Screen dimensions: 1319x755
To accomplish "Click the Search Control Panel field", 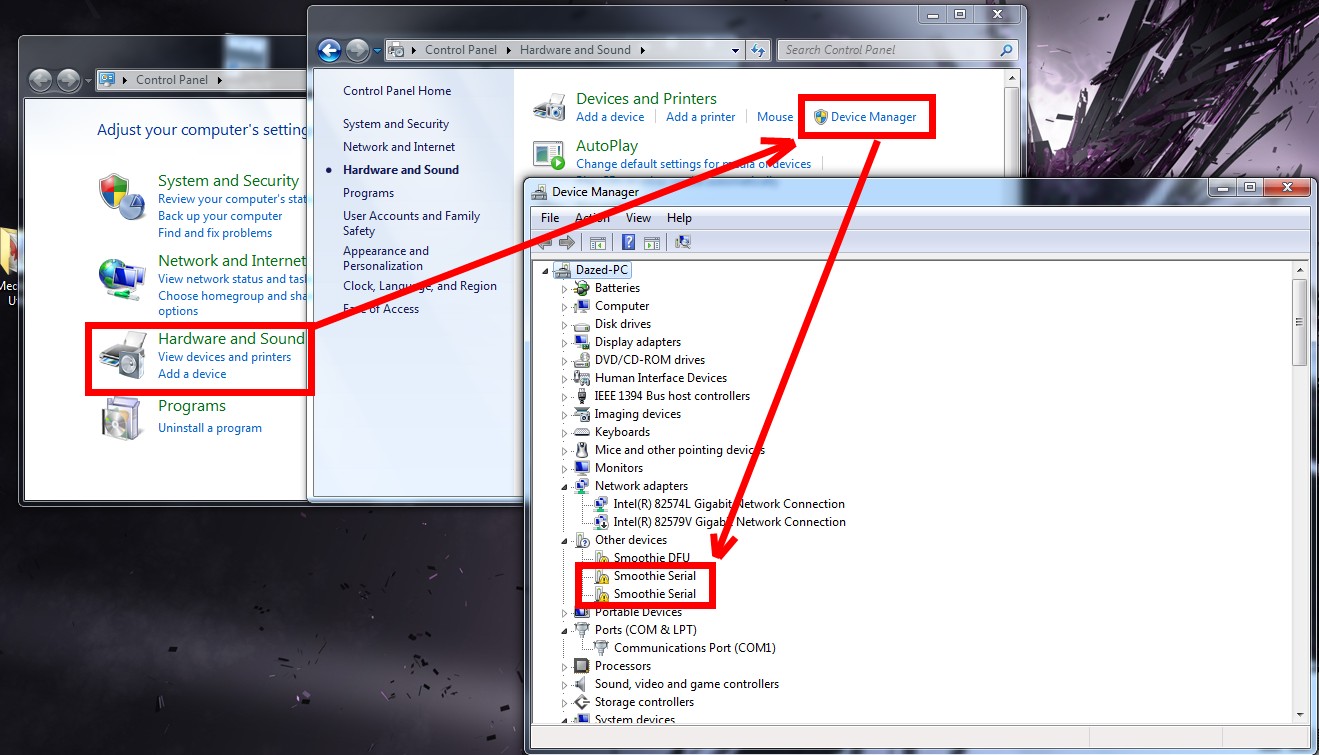I will (x=888, y=50).
